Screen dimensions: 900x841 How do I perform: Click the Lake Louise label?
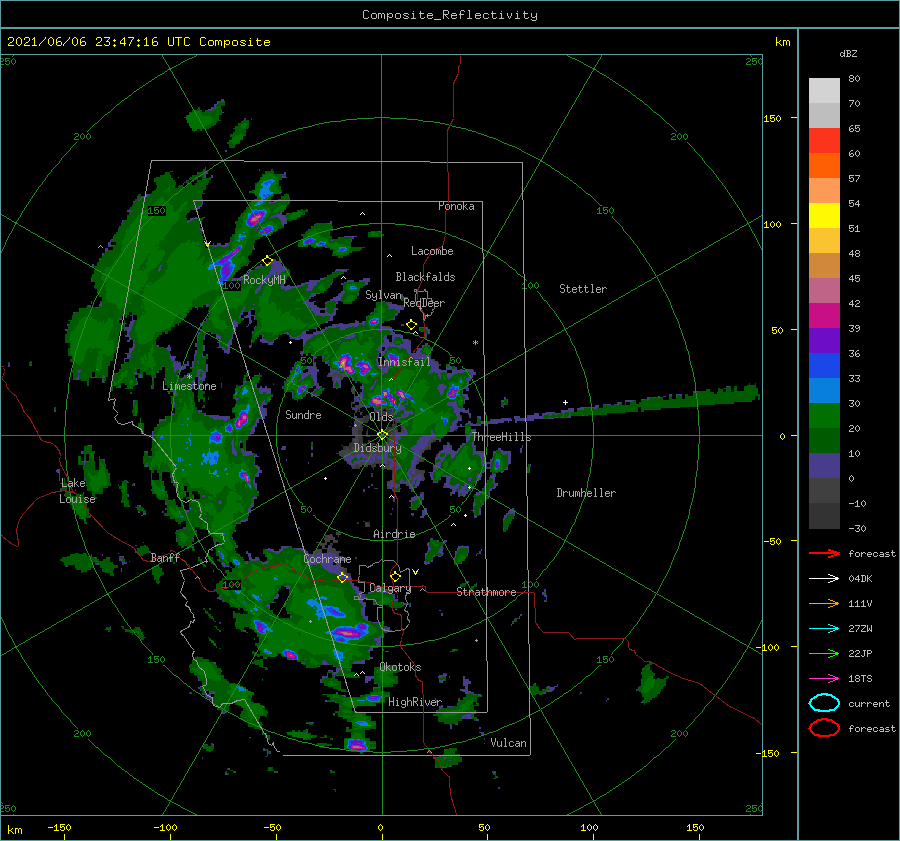click(77, 491)
